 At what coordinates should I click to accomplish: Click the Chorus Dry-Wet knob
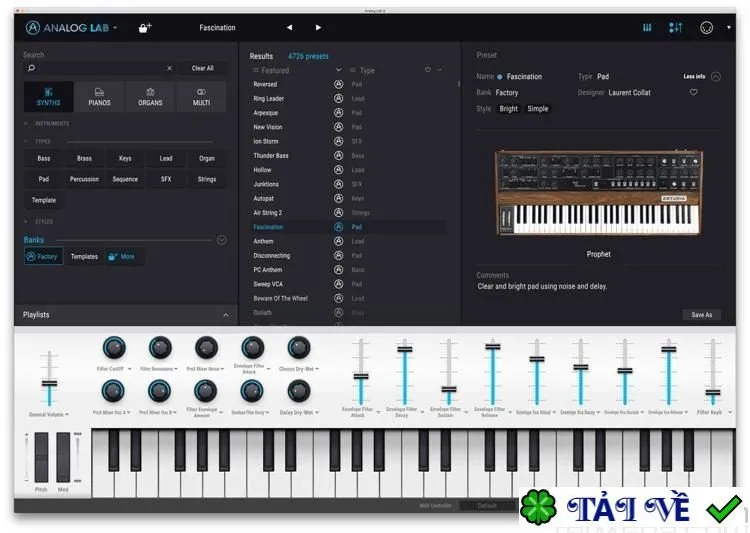coord(298,348)
